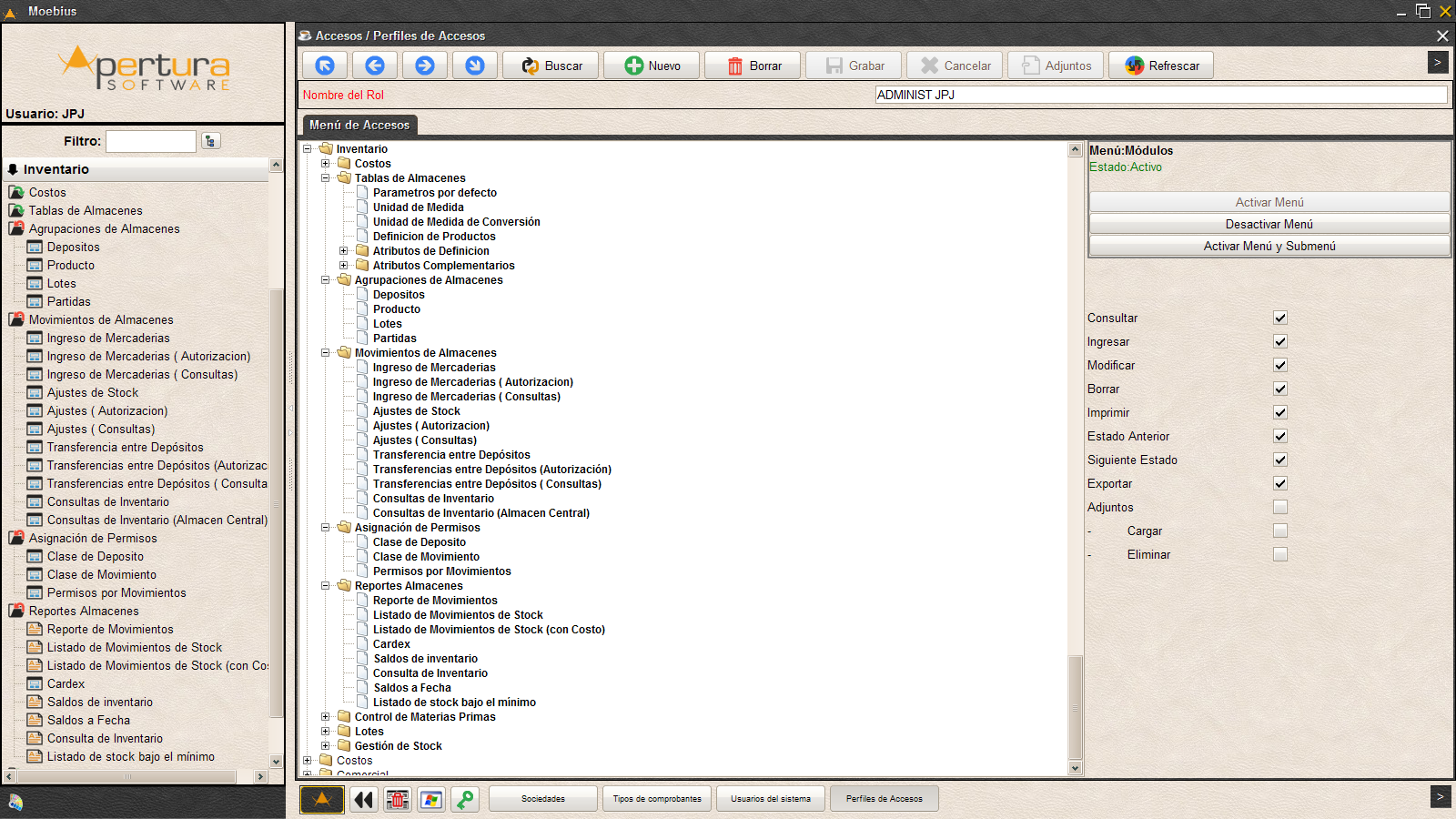1456x819 pixels.
Task: Enable the Adjuntos permission checkbox
Action: (1280, 507)
